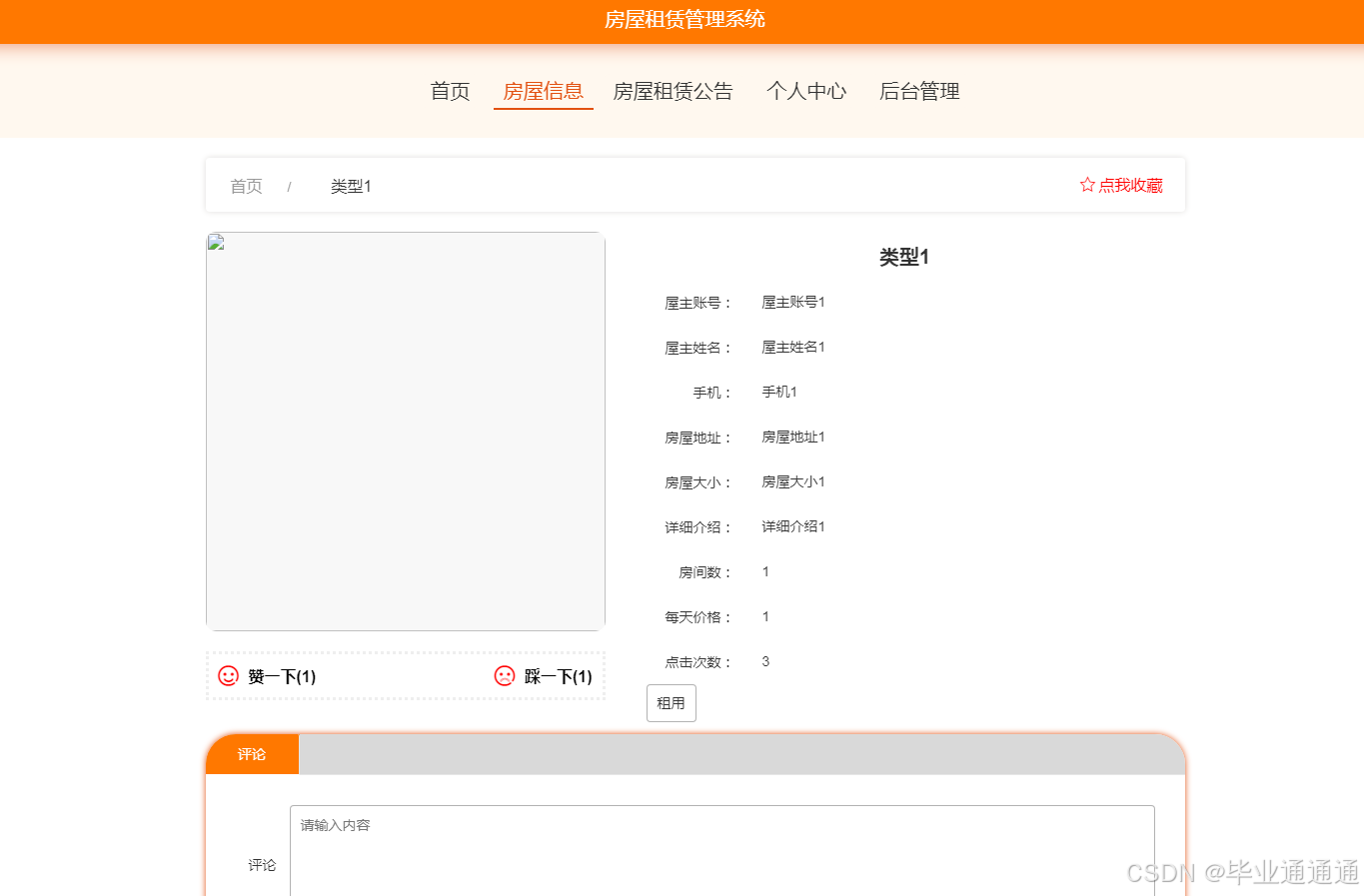Switch to the orange 评论 tab
The width and height of the screenshot is (1364, 896).
click(x=252, y=754)
